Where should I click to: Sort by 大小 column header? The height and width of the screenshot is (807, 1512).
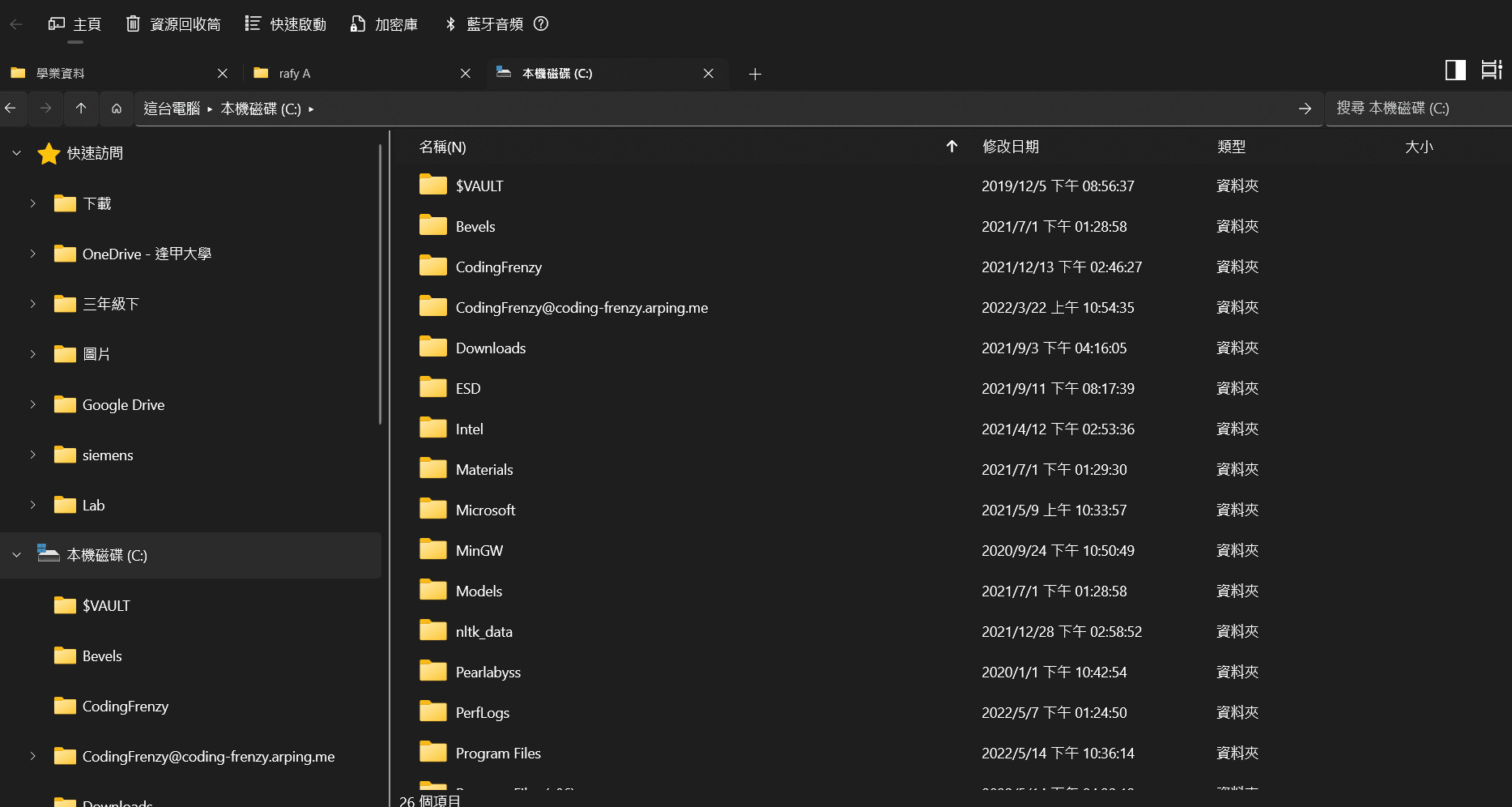pyautogui.click(x=1419, y=147)
